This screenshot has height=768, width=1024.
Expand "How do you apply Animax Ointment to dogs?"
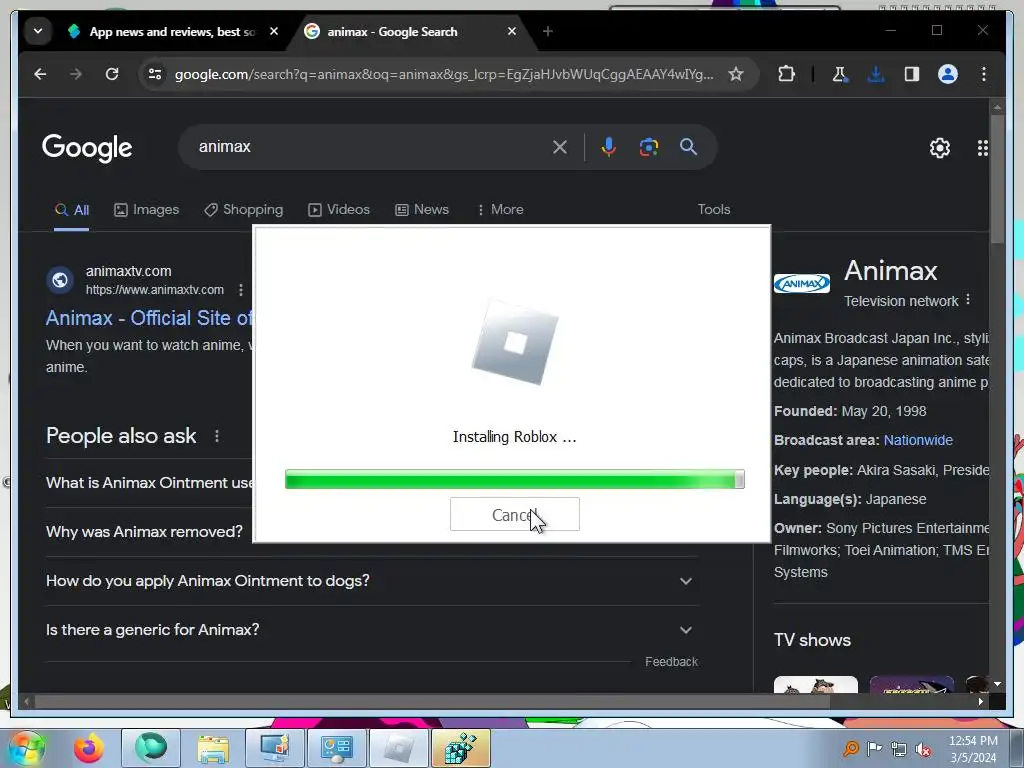pos(372,581)
